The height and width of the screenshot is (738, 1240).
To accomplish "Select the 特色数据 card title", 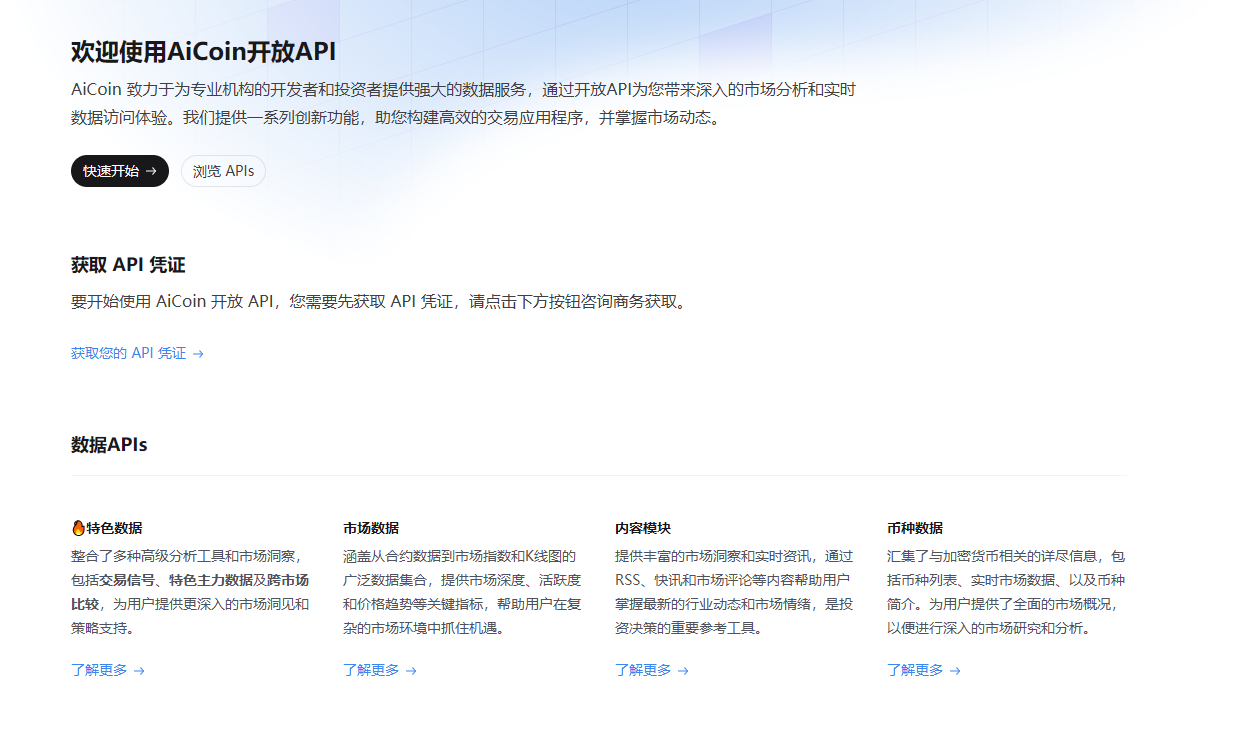I will tap(114, 528).
